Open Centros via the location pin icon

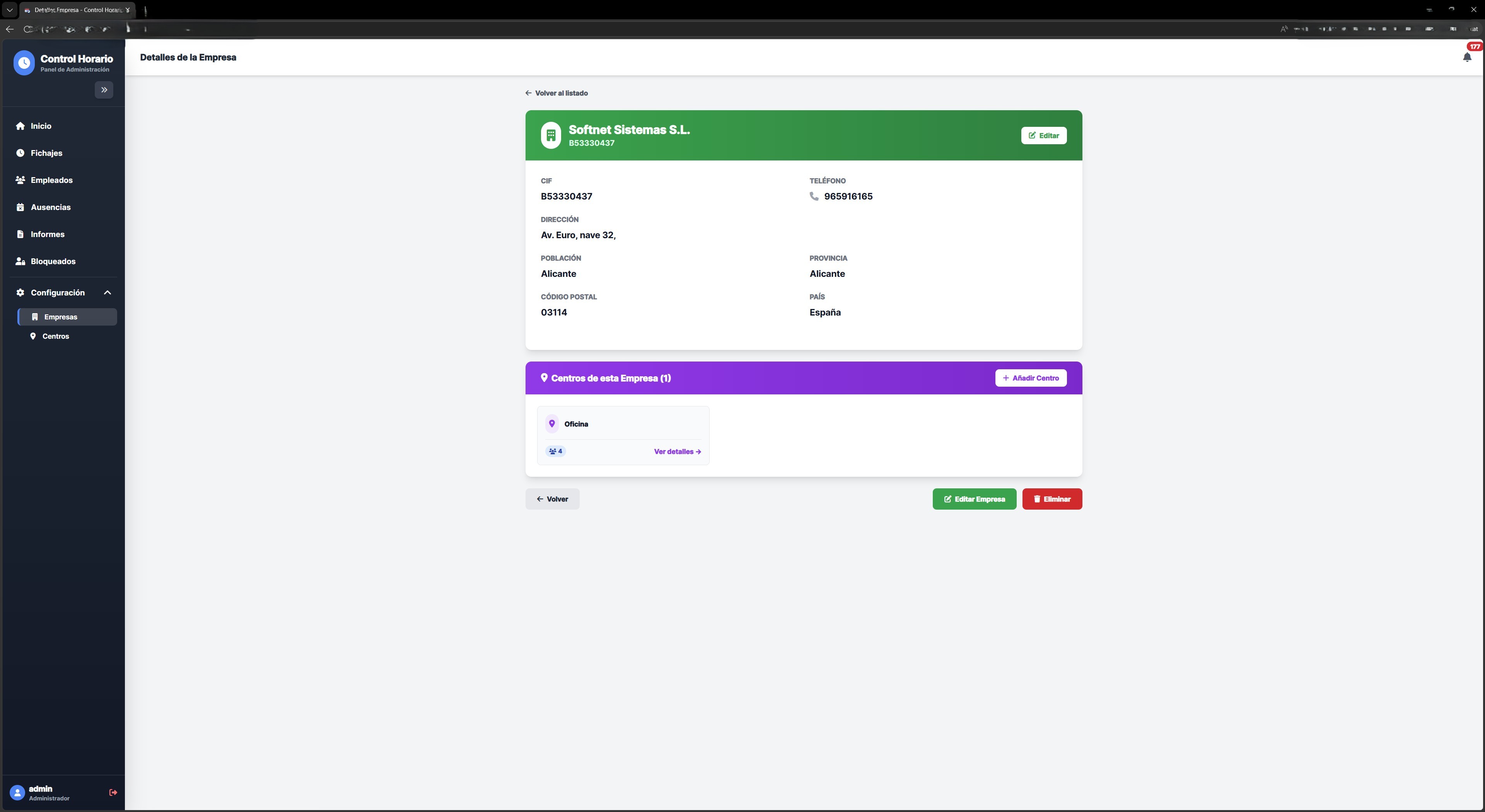pos(33,336)
